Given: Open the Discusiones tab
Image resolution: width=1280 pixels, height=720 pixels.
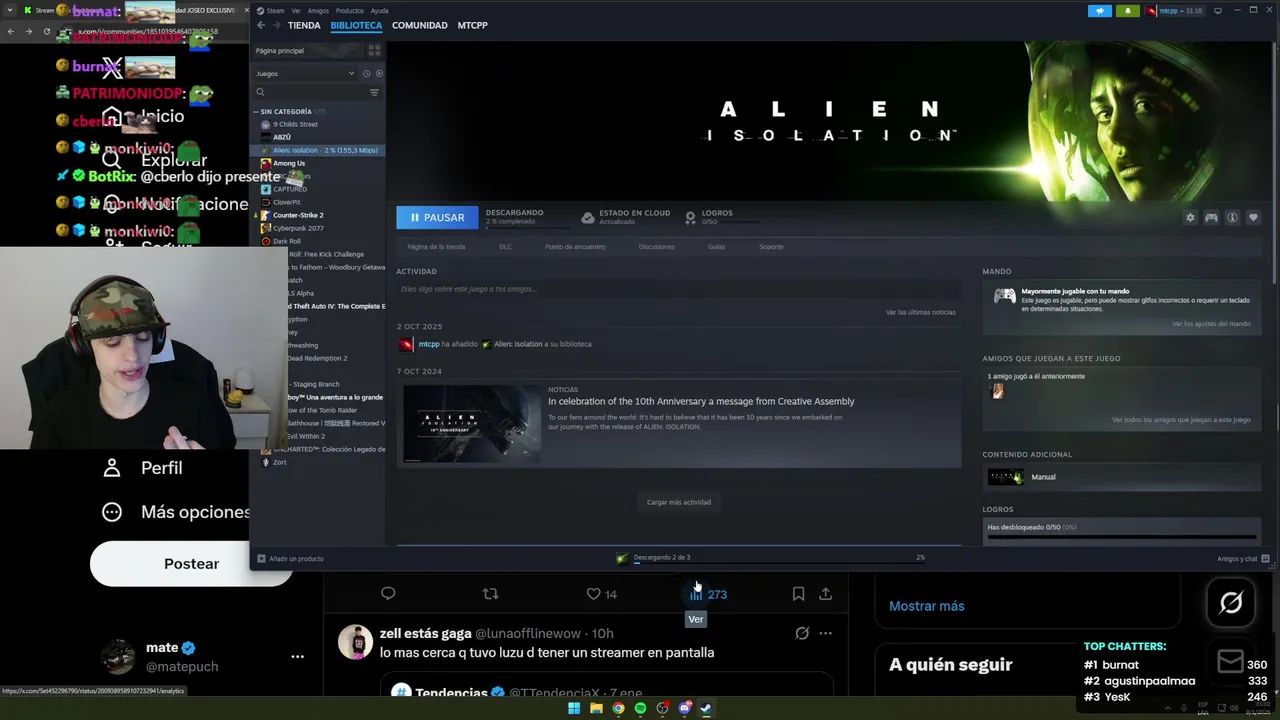Looking at the screenshot, I should 656,247.
